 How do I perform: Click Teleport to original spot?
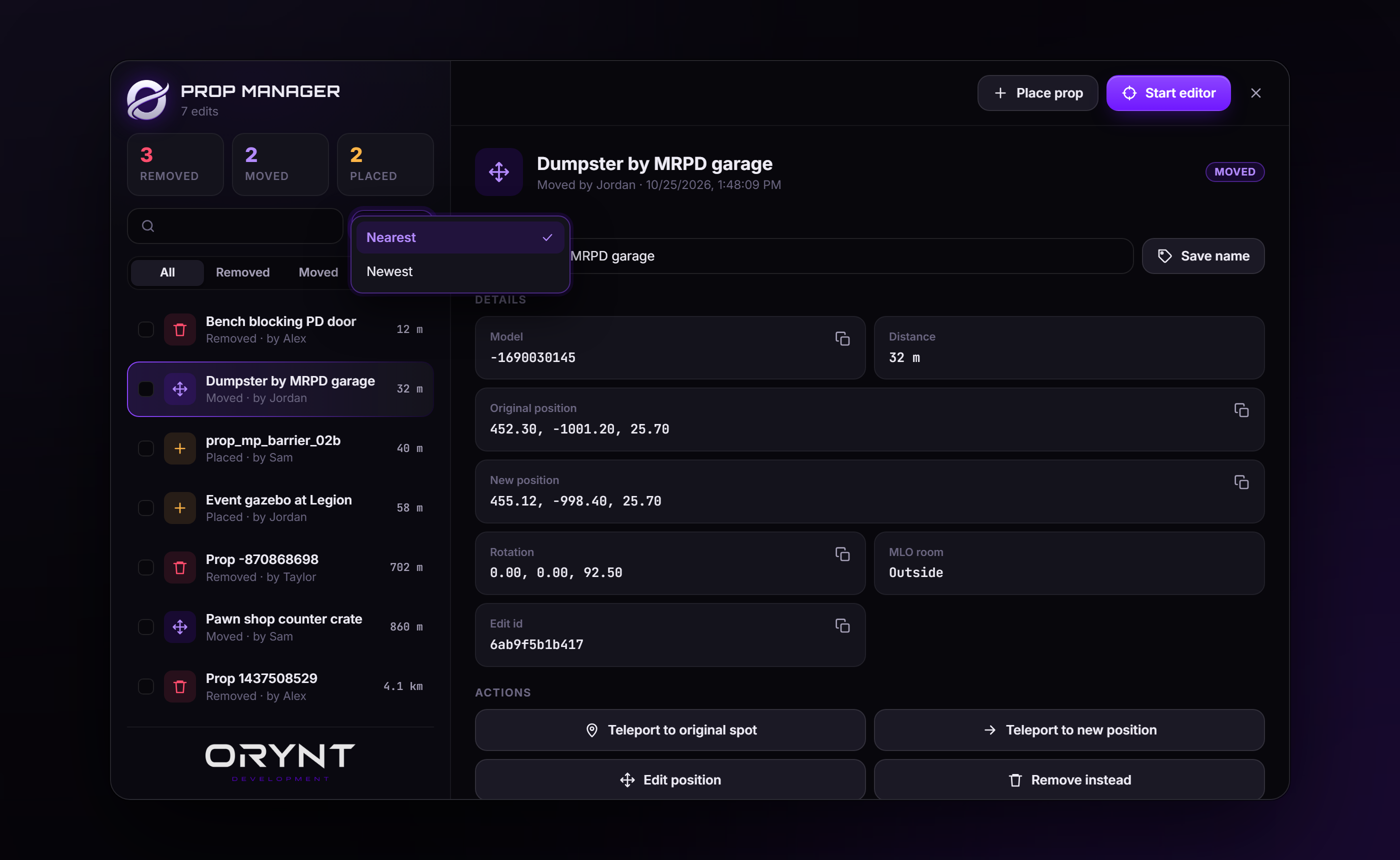[x=670, y=730]
